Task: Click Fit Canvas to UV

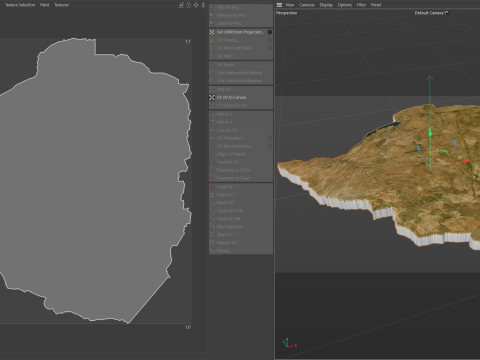Action: coord(241,105)
